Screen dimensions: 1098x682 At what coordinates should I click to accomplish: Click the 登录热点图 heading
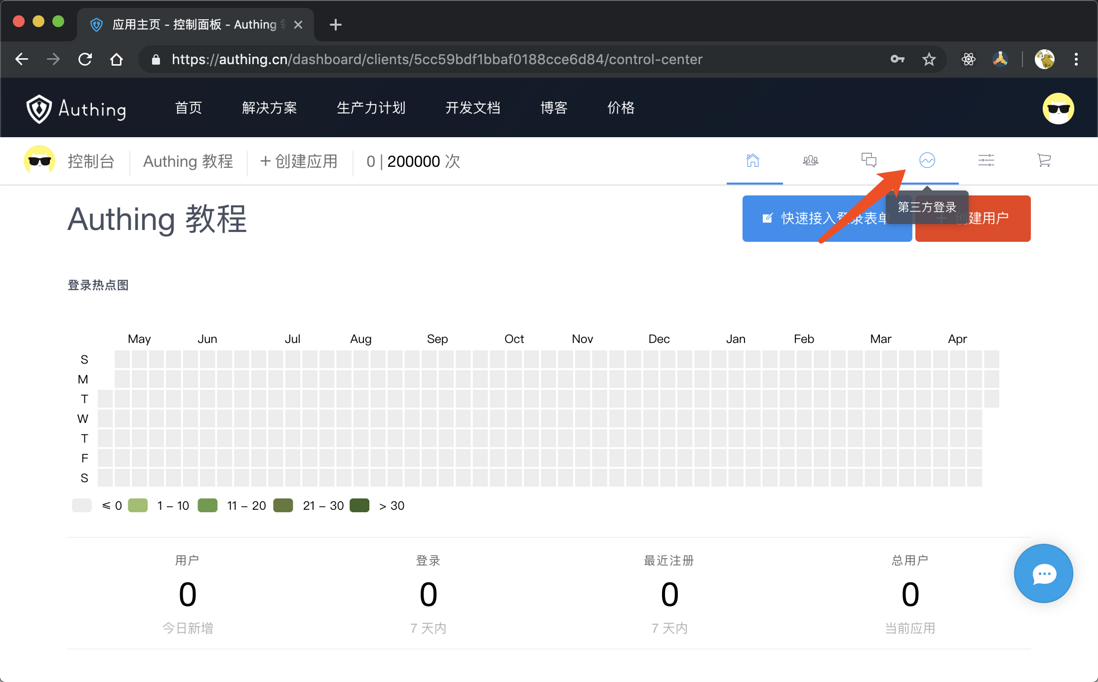(98, 285)
